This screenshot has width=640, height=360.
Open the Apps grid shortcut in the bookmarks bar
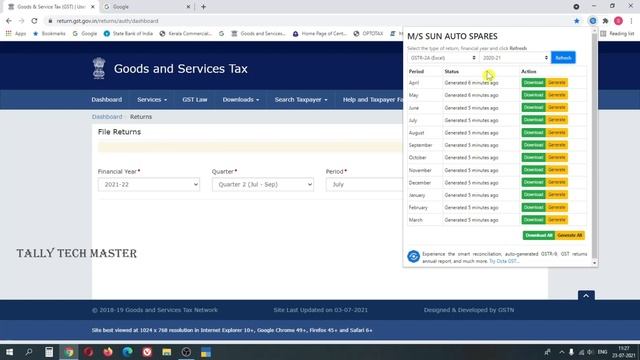pyautogui.click(x=16, y=33)
